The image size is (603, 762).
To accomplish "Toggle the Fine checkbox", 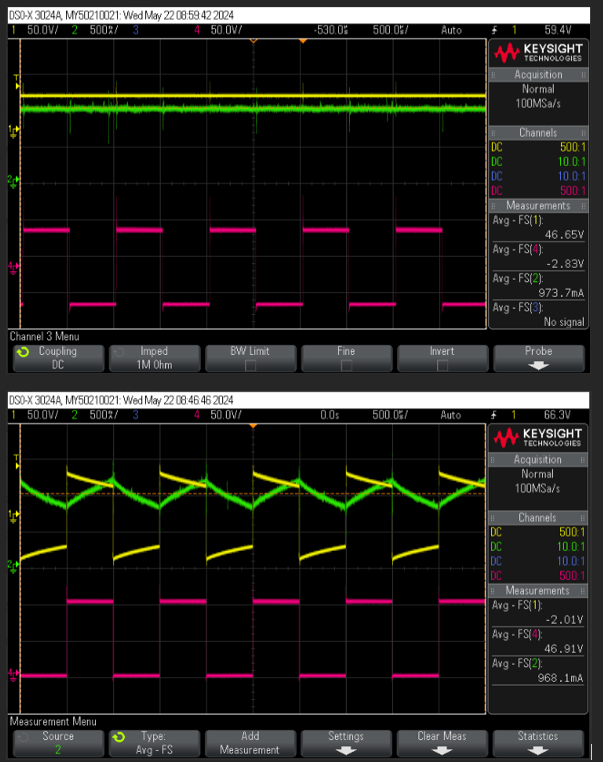I will (346, 365).
